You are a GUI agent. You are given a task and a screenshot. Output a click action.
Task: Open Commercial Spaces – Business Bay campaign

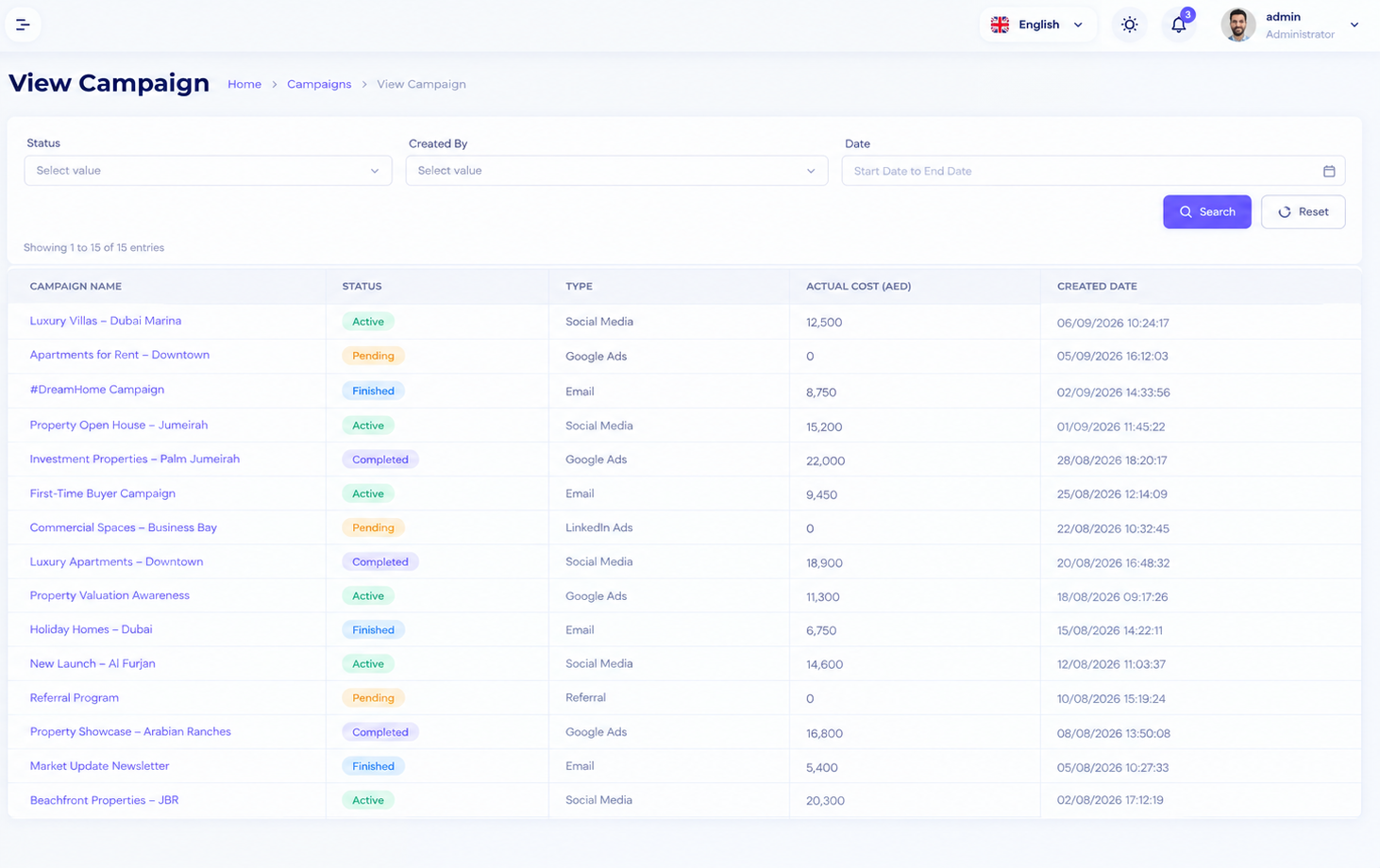124,527
